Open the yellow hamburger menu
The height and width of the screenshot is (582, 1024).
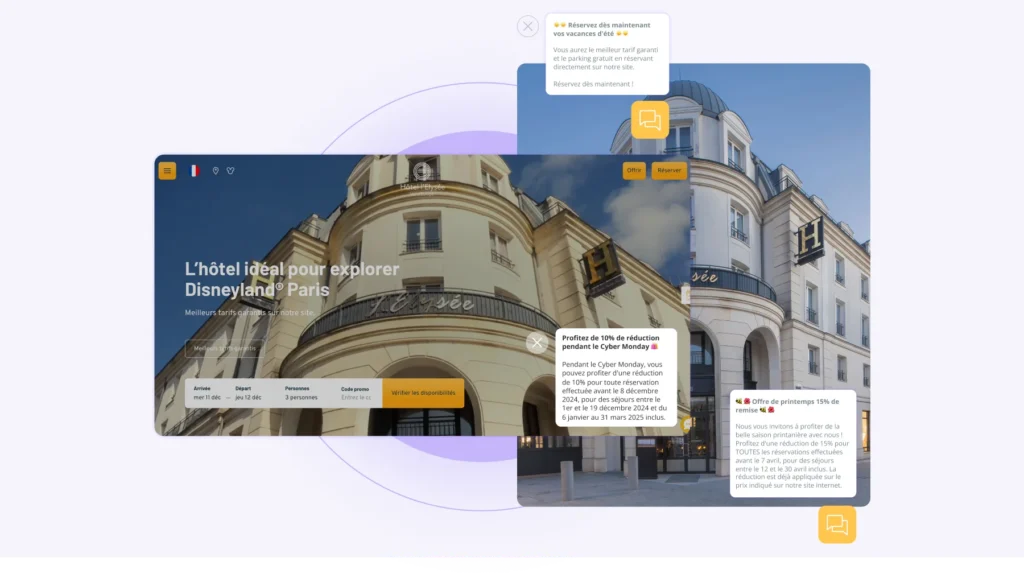(167, 171)
